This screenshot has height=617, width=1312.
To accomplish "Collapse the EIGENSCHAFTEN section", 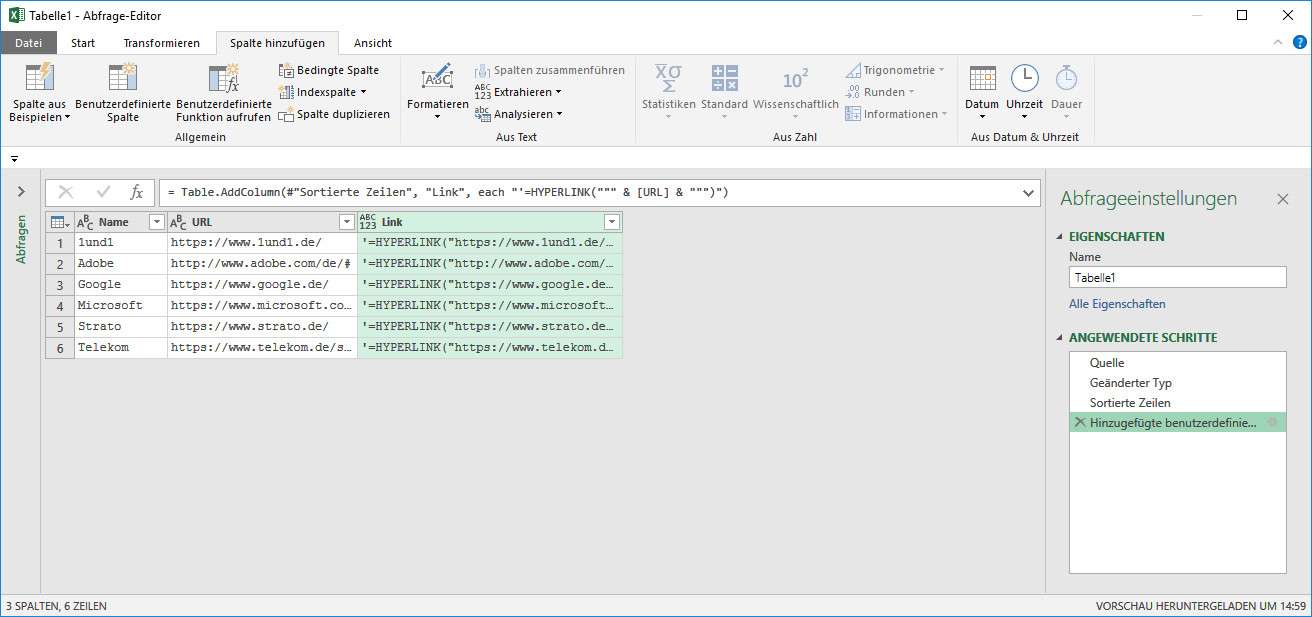I will tap(1060, 237).
